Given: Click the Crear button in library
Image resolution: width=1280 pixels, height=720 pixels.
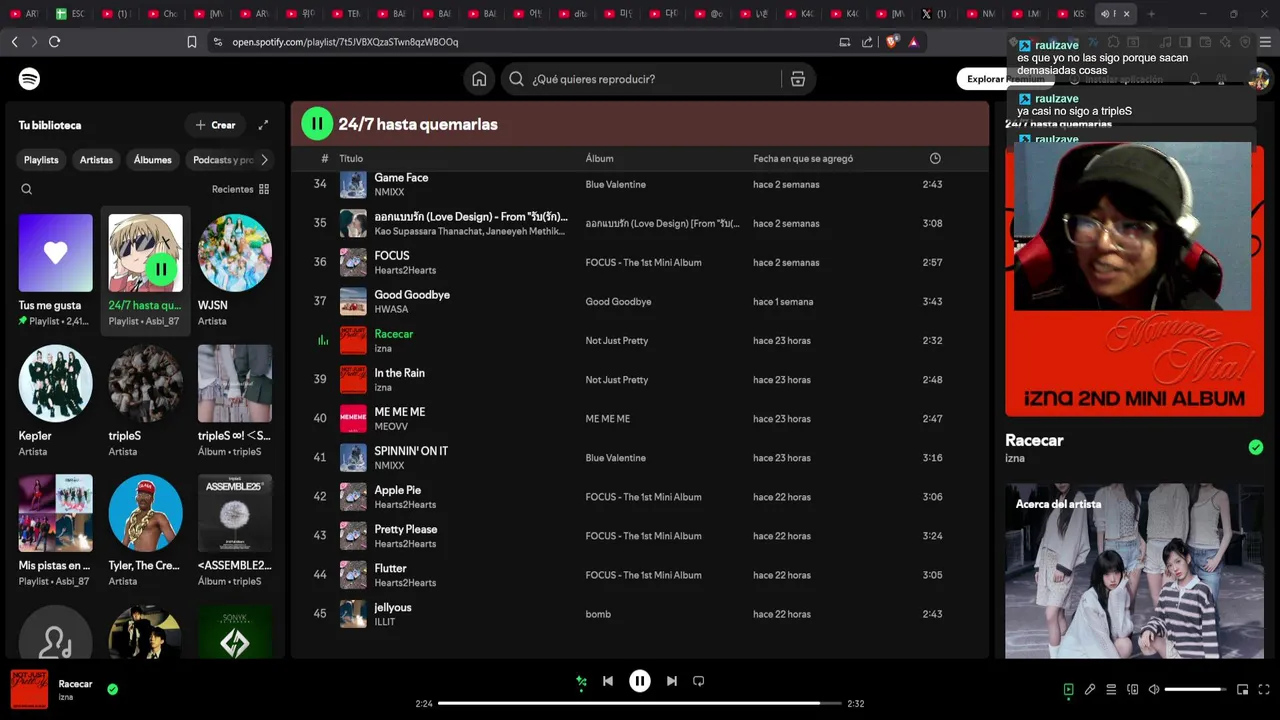Looking at the screenshot, I should click(x=215, y=125).
